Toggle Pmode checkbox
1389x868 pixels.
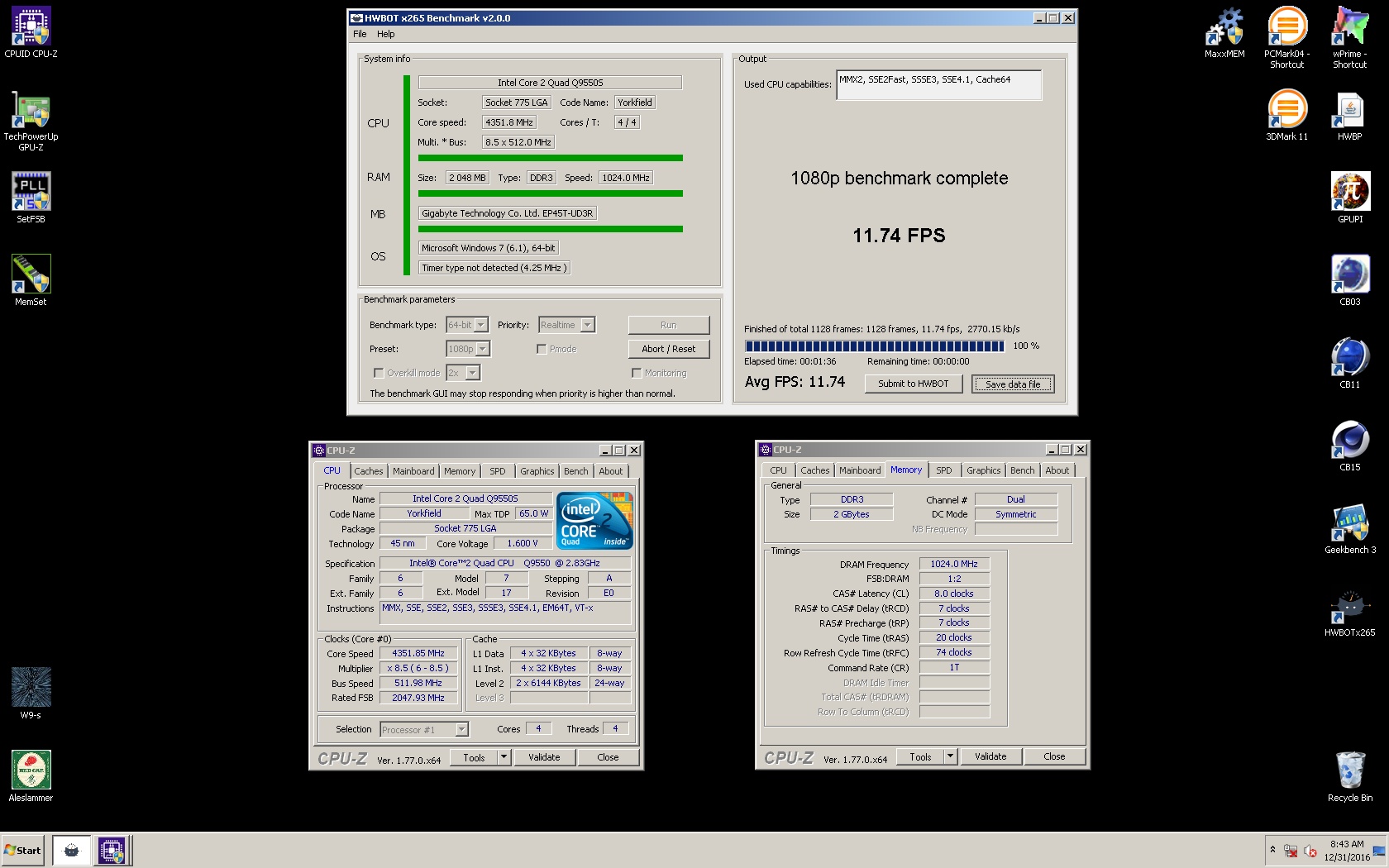[542, 349]
